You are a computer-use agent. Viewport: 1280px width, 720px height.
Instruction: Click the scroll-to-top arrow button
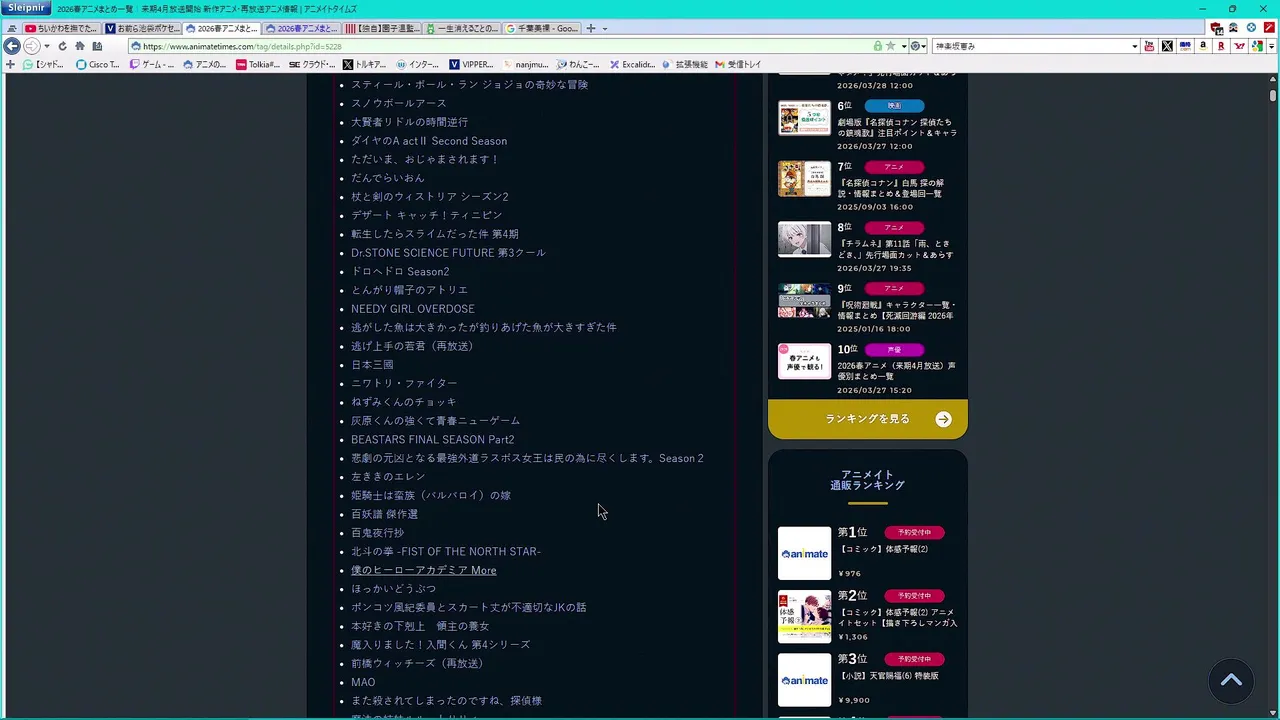1232,682
